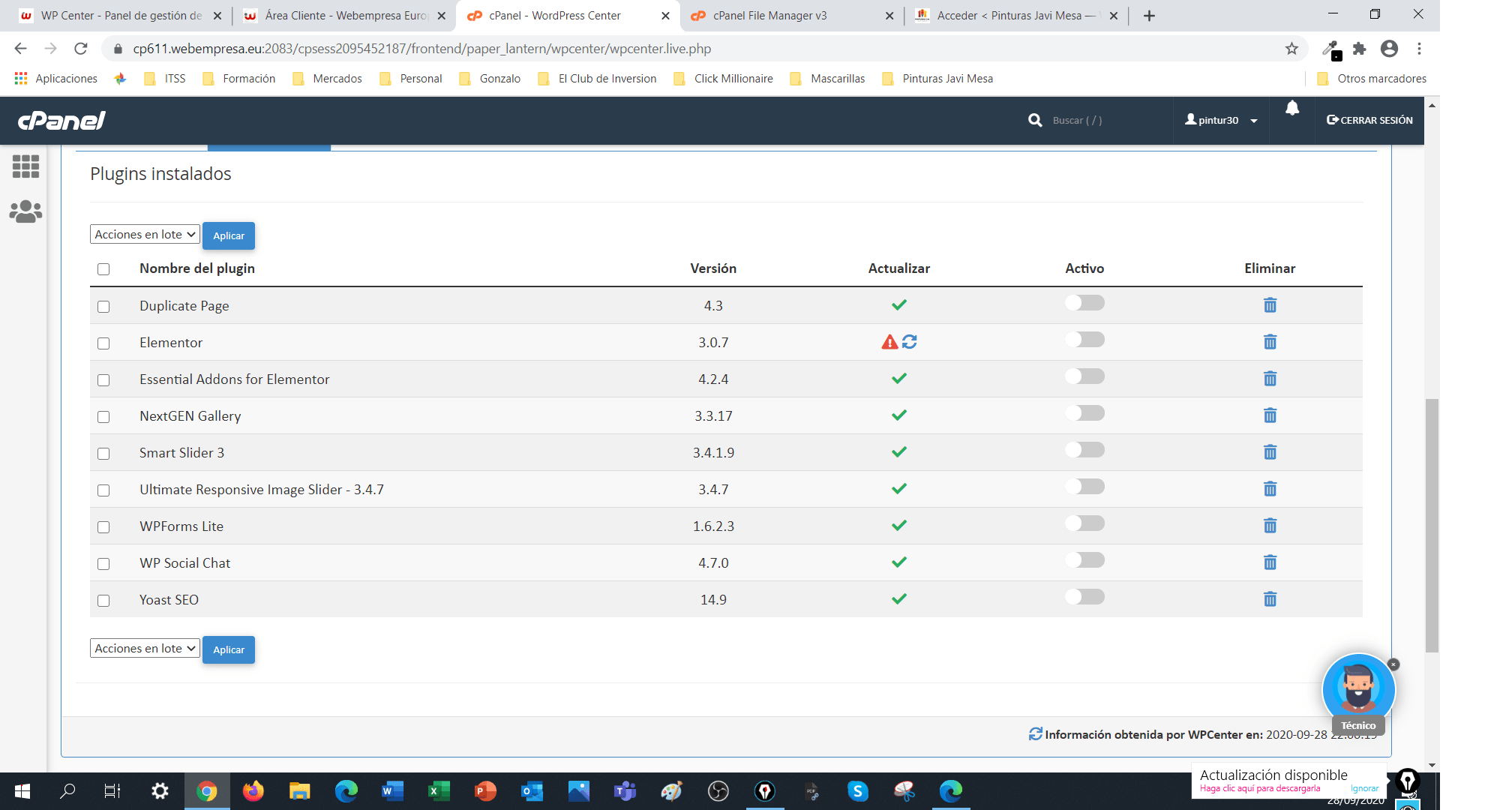Reload the page with browser refresh button
This screenshot has height=810, width=1512.
click(x=81, y=49)
